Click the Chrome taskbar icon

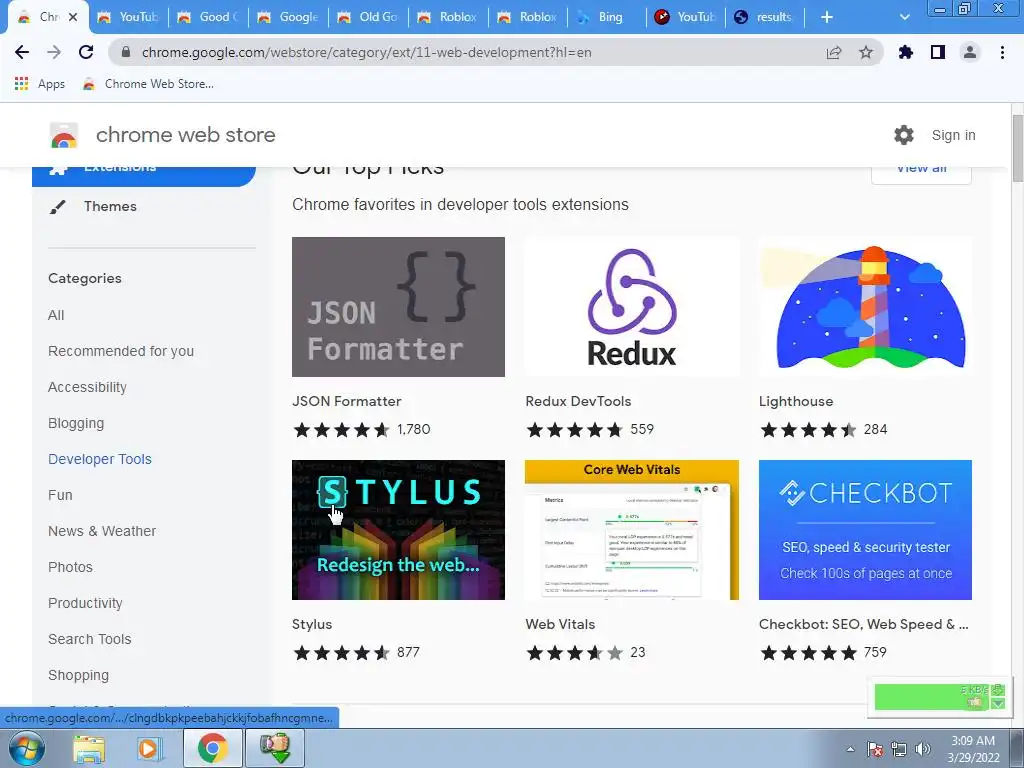coord(212,748)
